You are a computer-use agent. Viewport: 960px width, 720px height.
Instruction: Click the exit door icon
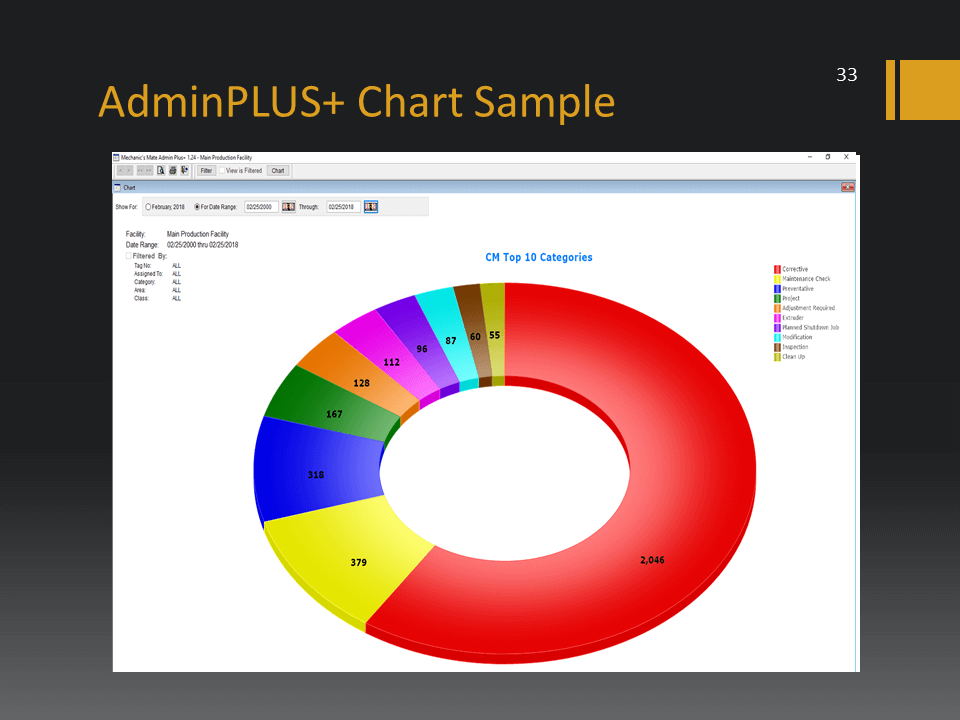(184, 171)
